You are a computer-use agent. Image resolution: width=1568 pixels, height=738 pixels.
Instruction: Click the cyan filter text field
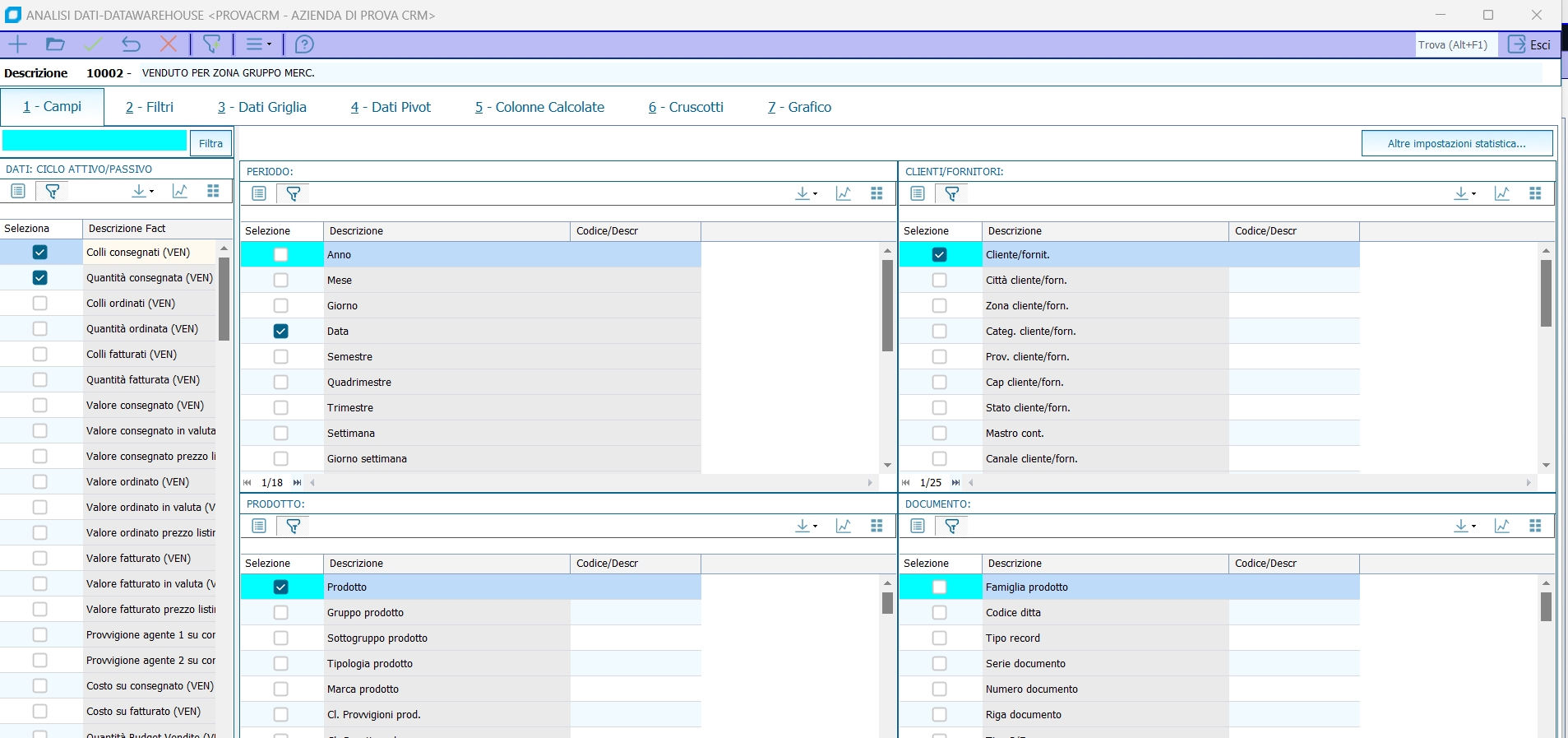pos(95,141)
